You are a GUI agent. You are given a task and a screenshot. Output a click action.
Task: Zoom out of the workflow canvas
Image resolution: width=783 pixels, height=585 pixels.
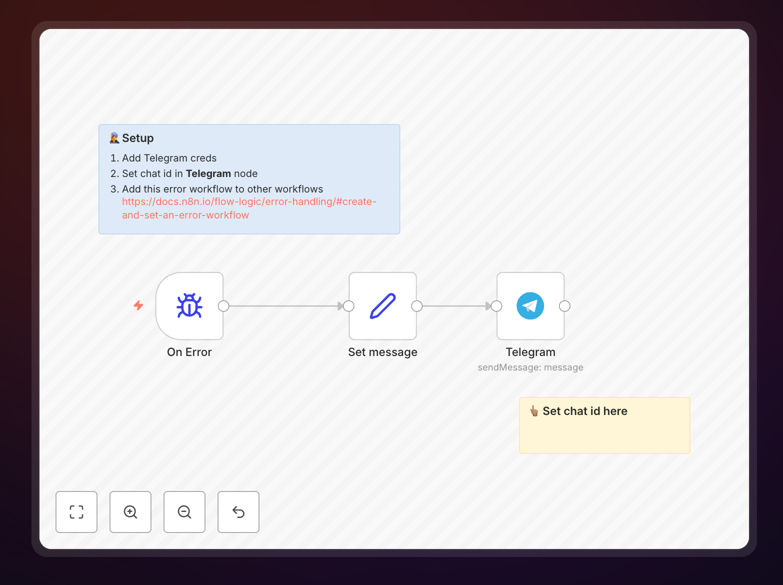pyautogui.click(x=184, y=512)
